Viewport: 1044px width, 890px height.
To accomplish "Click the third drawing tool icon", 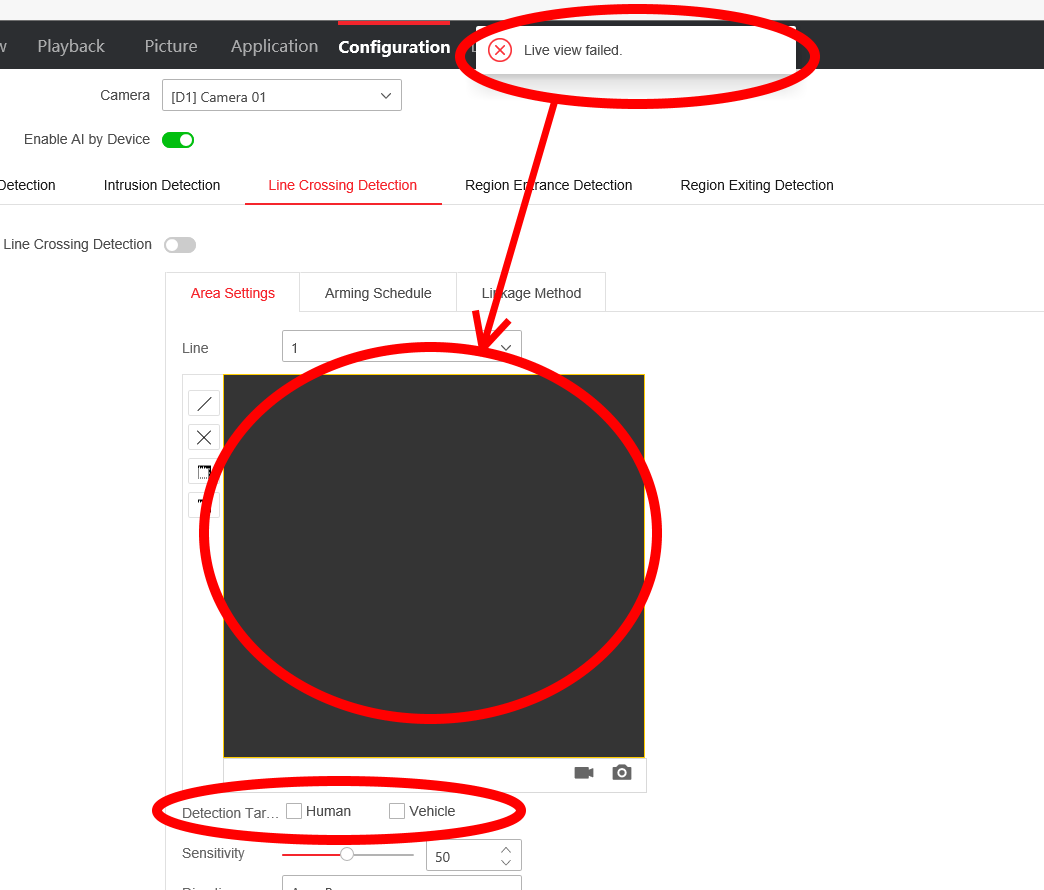I will pyautogui.click(x=204, y=471).
